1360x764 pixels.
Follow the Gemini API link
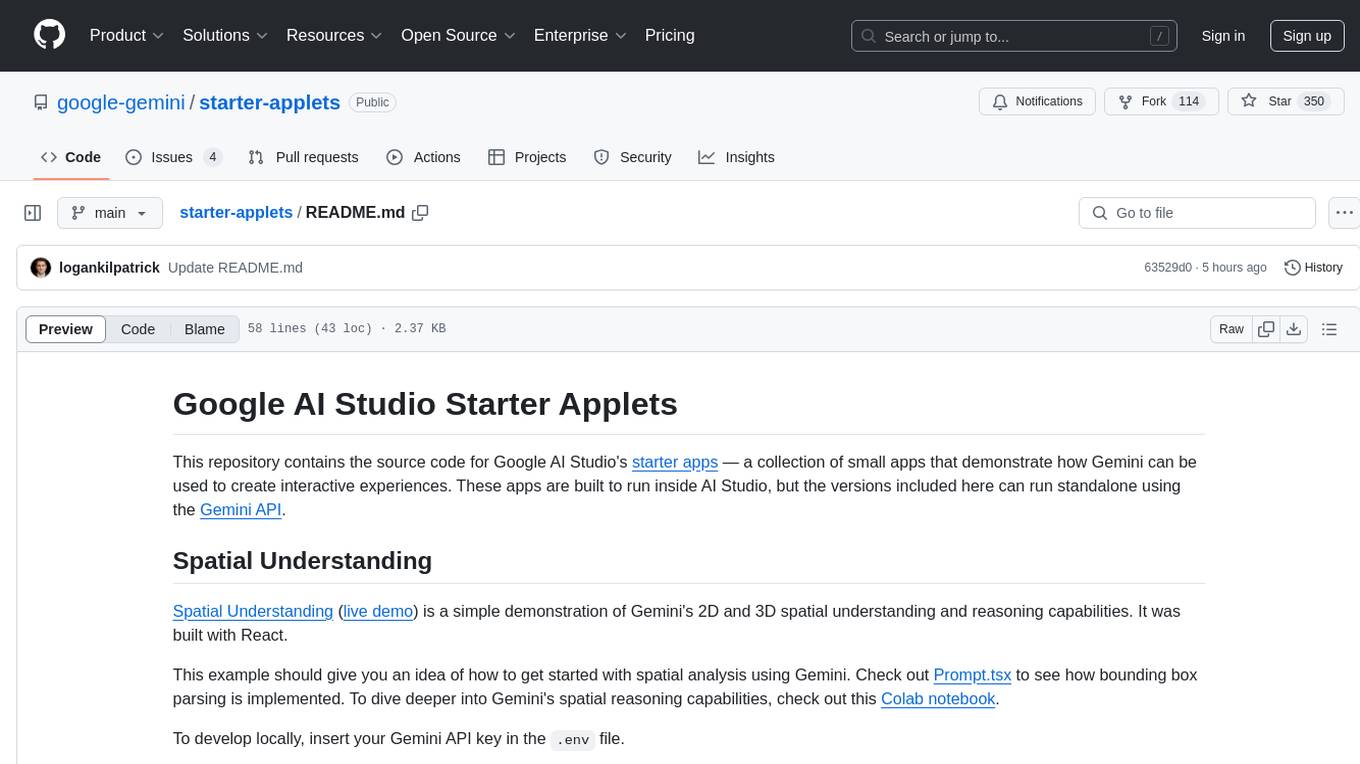(241, 510)
